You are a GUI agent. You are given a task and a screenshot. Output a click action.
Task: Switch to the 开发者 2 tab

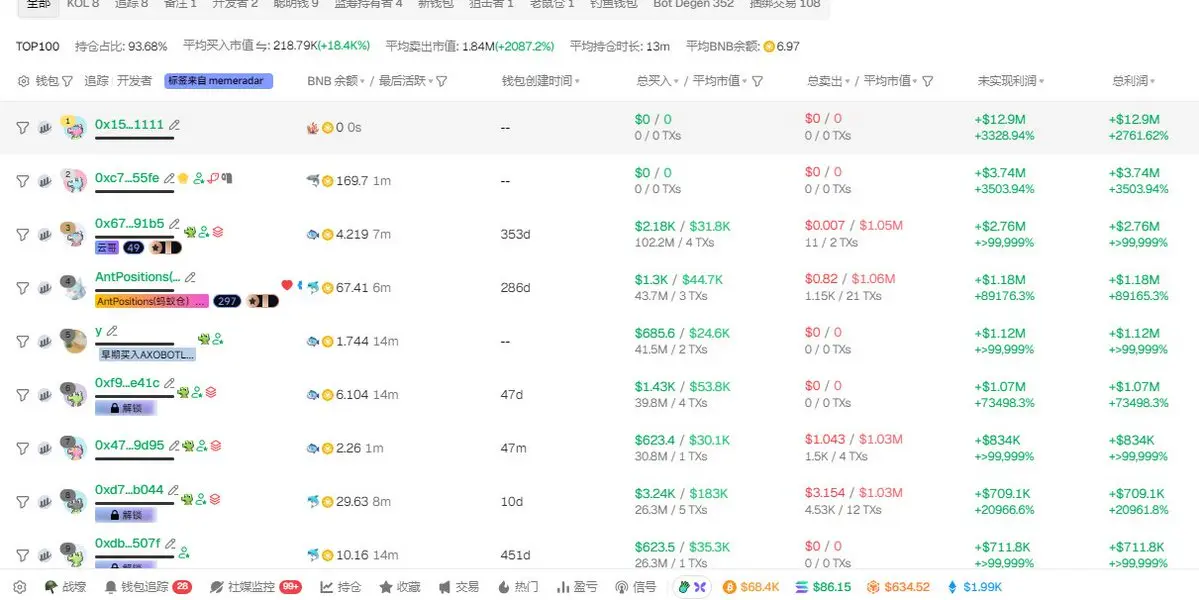(235, 4)
